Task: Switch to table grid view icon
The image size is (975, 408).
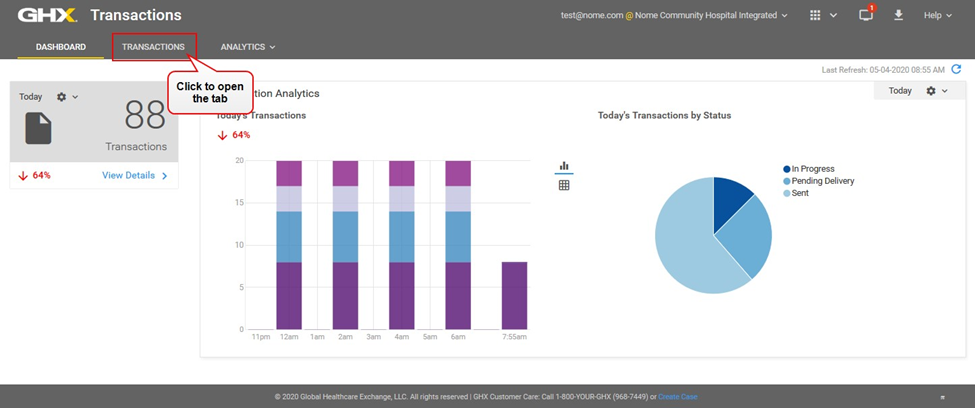Action: [x=564, y=185]
